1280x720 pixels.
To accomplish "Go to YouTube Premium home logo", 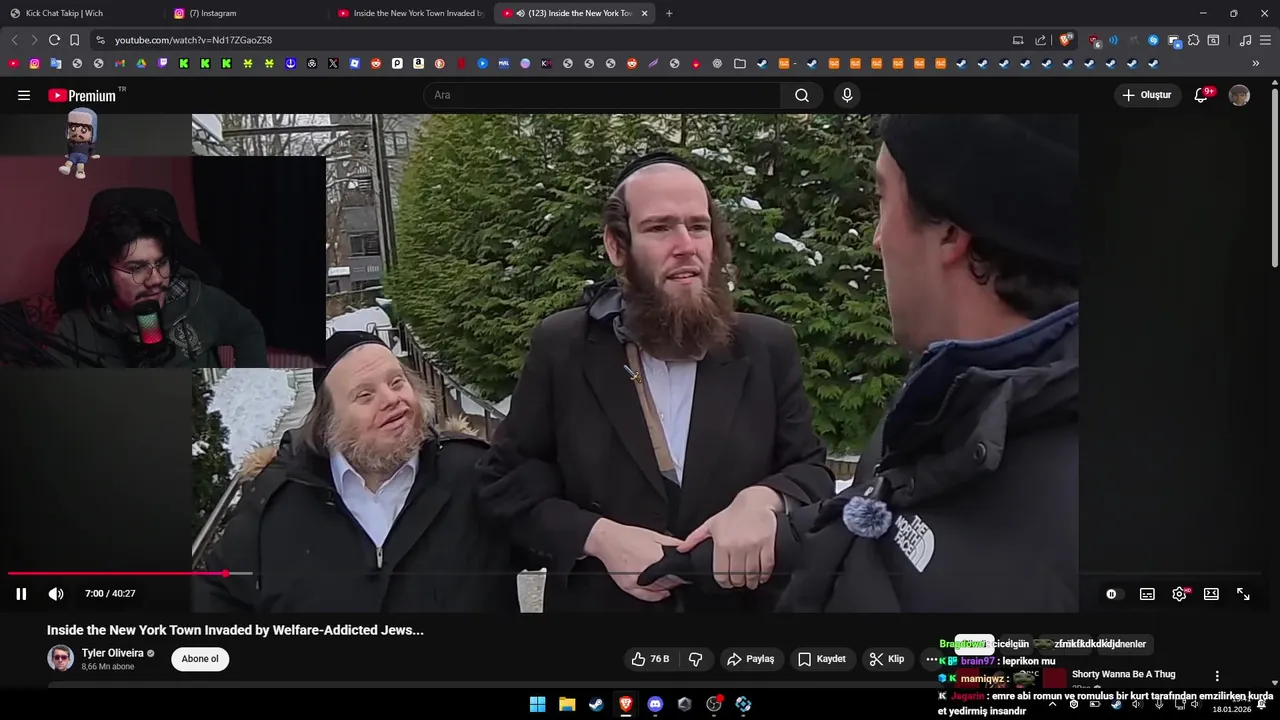I will pos(84,95).
